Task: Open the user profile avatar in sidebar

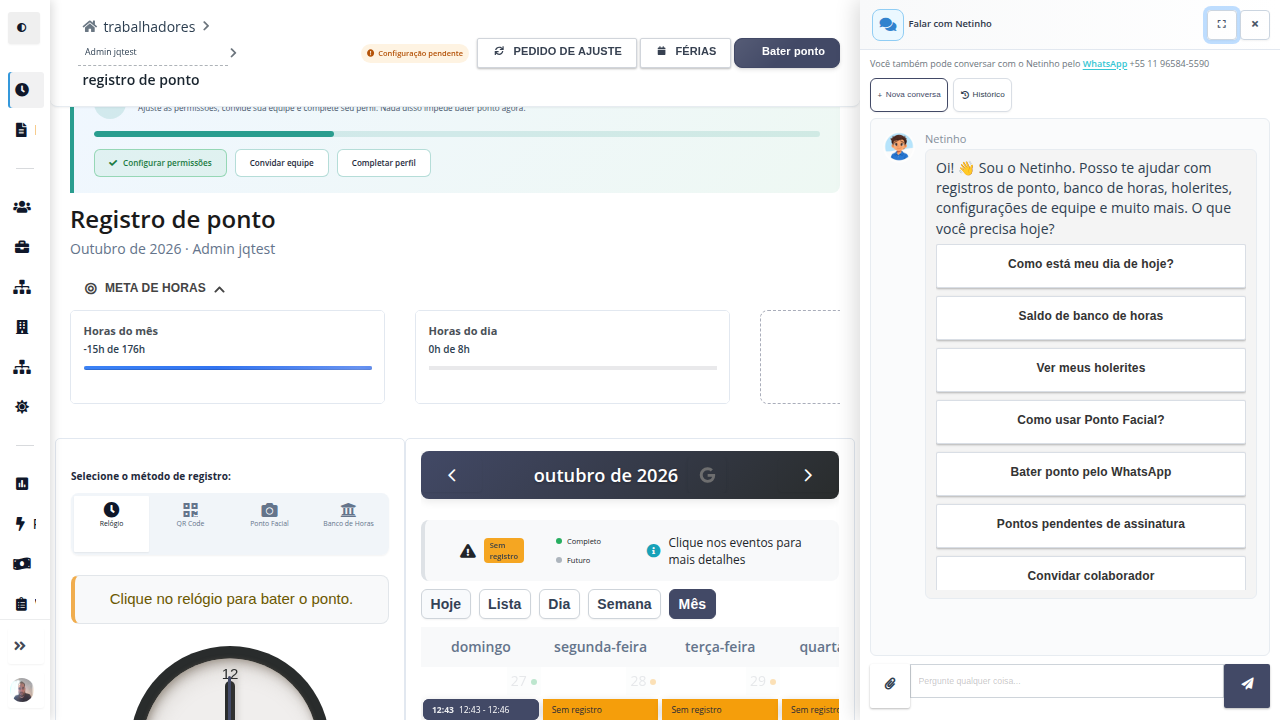Action: point(22,690)
